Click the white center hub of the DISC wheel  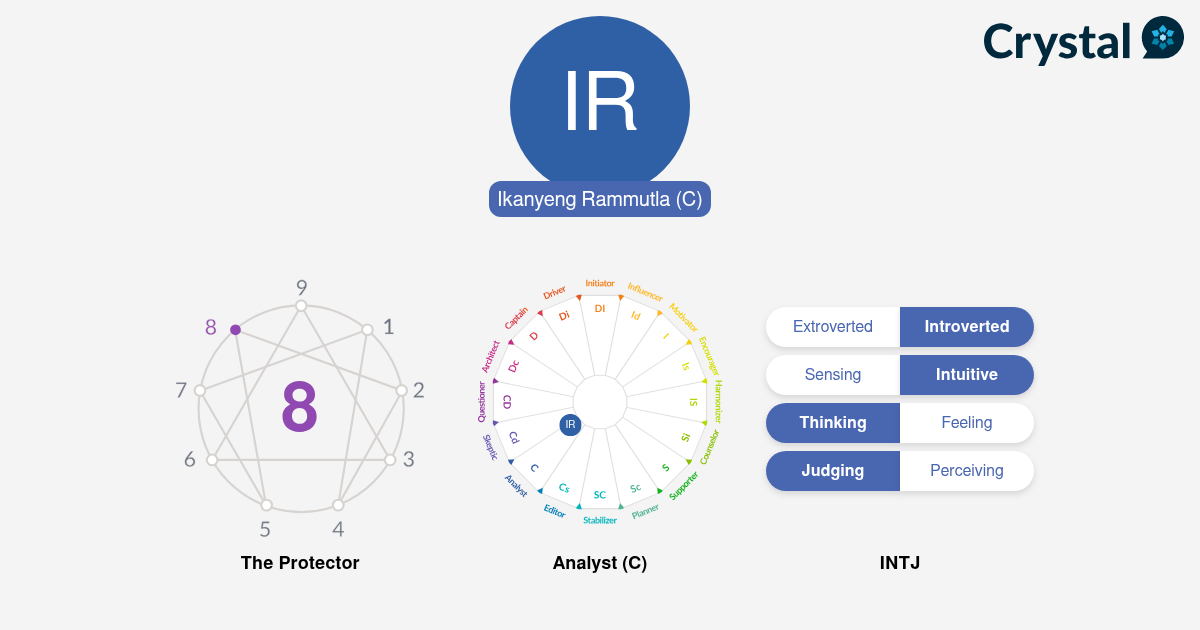(600, 402)
